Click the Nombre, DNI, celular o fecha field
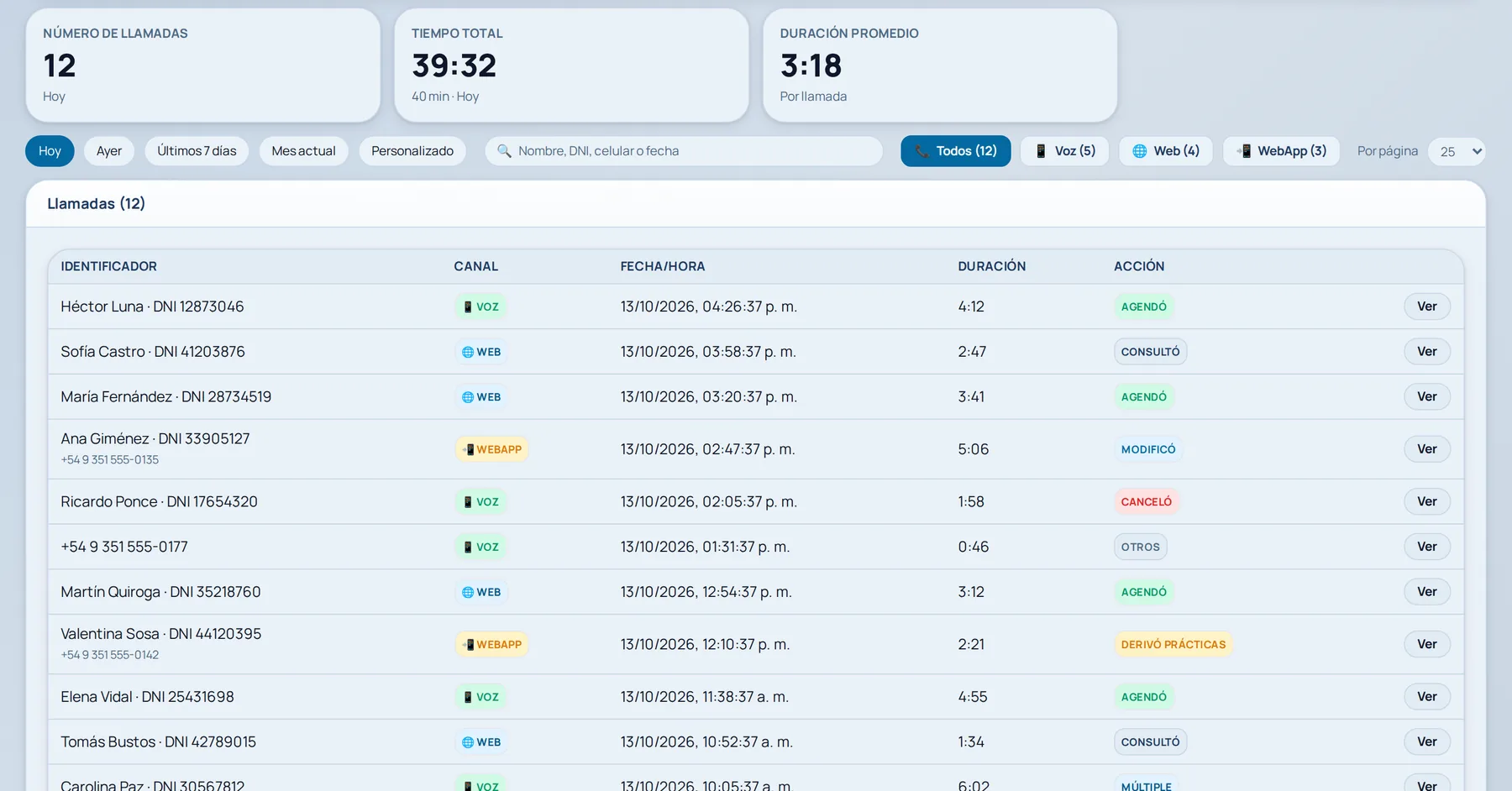 coord(684,151)
